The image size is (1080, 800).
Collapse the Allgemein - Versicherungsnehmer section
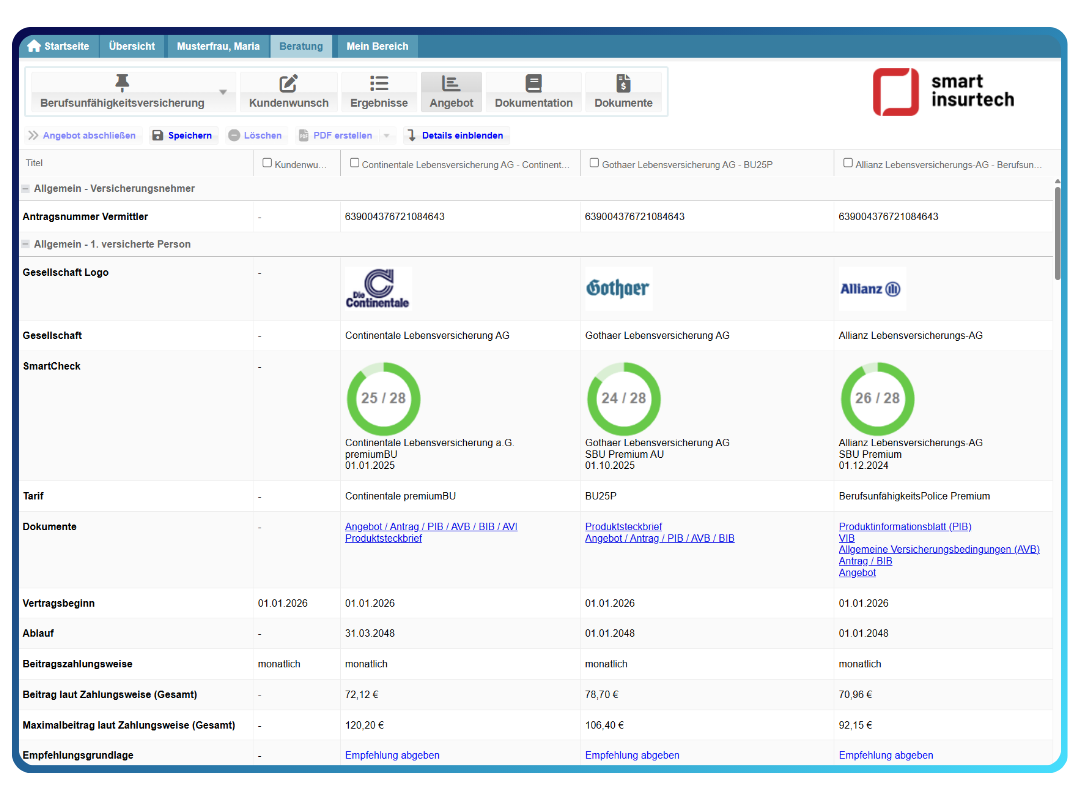(25, 189)
